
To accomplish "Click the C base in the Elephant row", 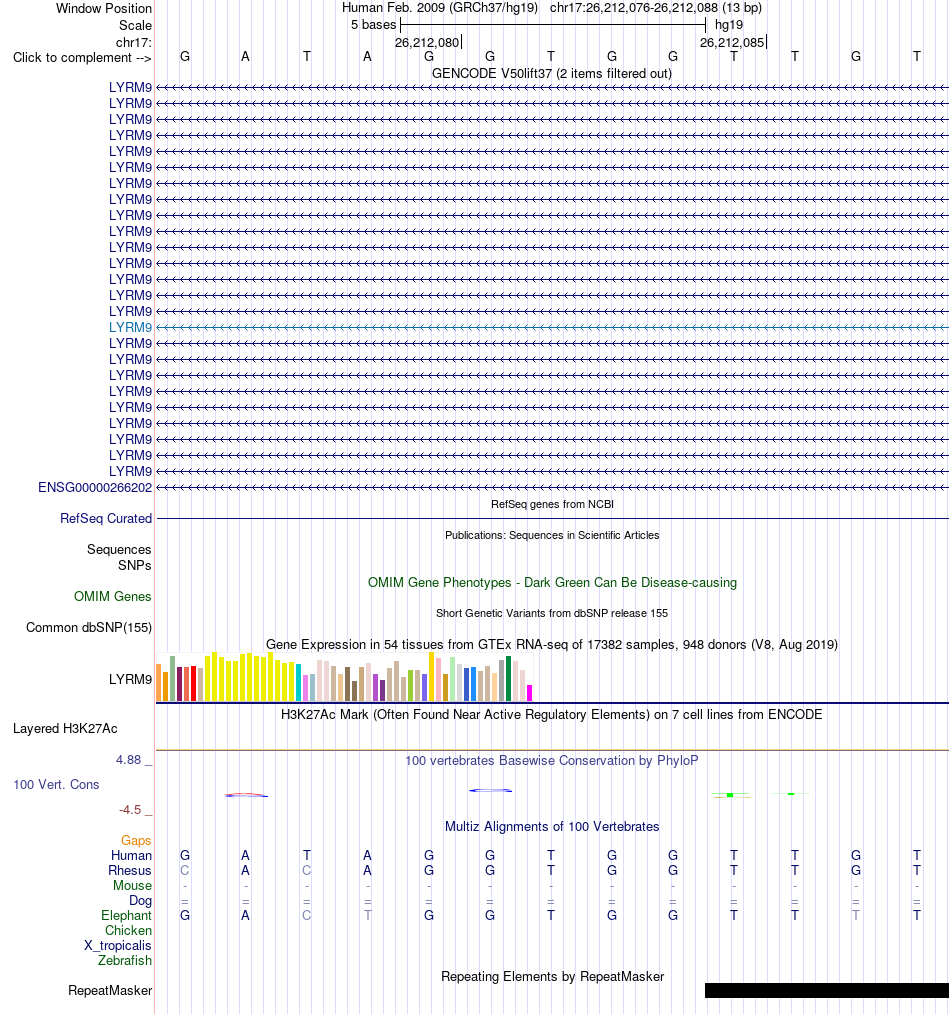I will click(307, 915).
